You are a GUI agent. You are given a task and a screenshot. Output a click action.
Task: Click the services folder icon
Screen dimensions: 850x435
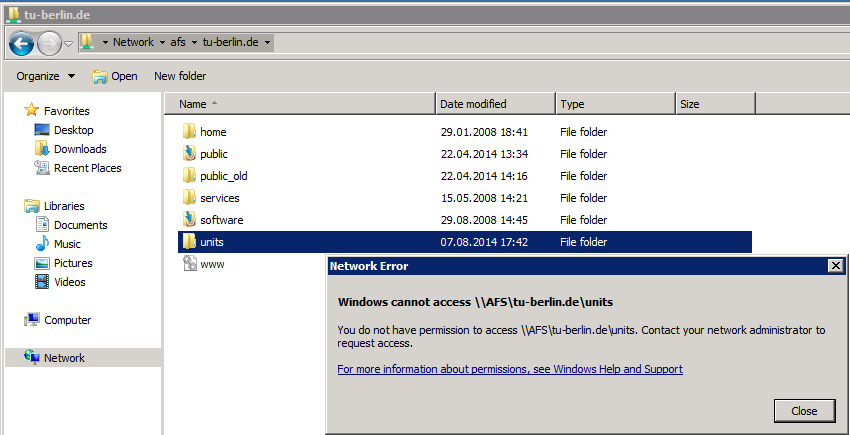click(x=189, y=198)
